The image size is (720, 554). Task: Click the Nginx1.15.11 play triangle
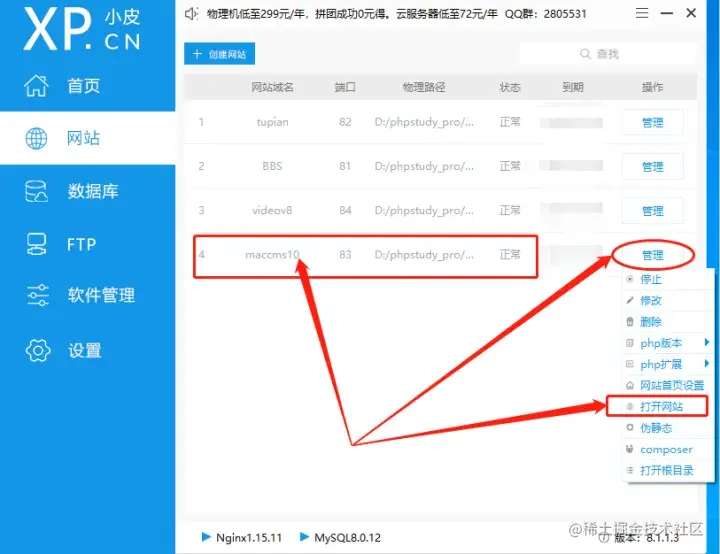206,537
